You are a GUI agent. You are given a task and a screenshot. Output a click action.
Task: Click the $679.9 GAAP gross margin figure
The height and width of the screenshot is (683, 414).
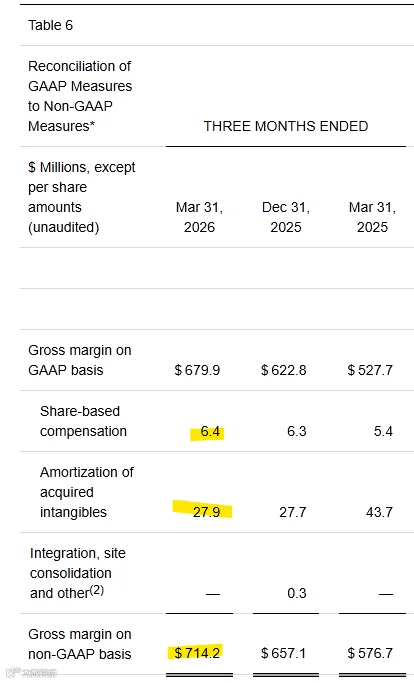click(x=197, y=370)
